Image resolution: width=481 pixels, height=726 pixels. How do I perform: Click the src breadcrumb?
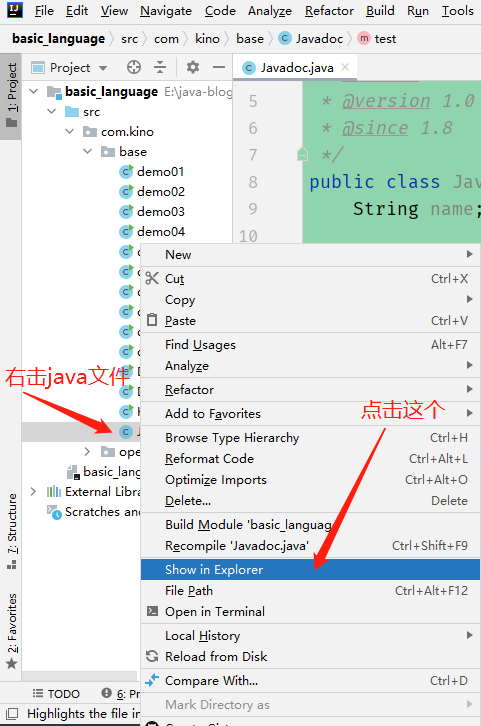129,39
